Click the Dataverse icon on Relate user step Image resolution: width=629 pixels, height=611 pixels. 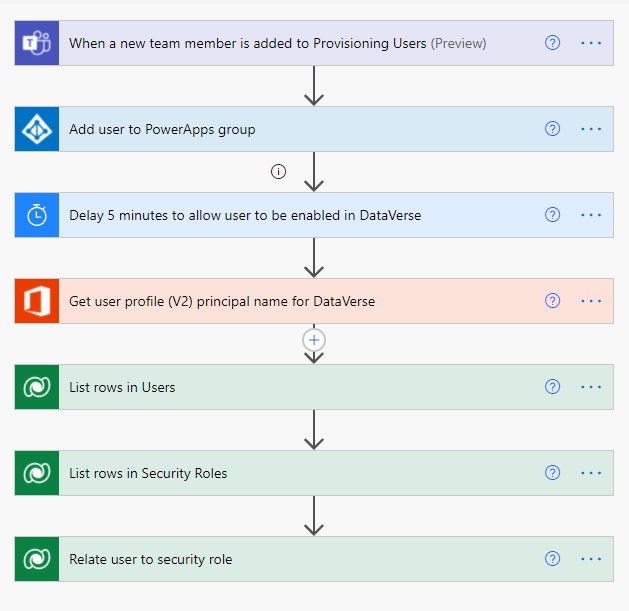pyautogui.click(x=37, y=559)
